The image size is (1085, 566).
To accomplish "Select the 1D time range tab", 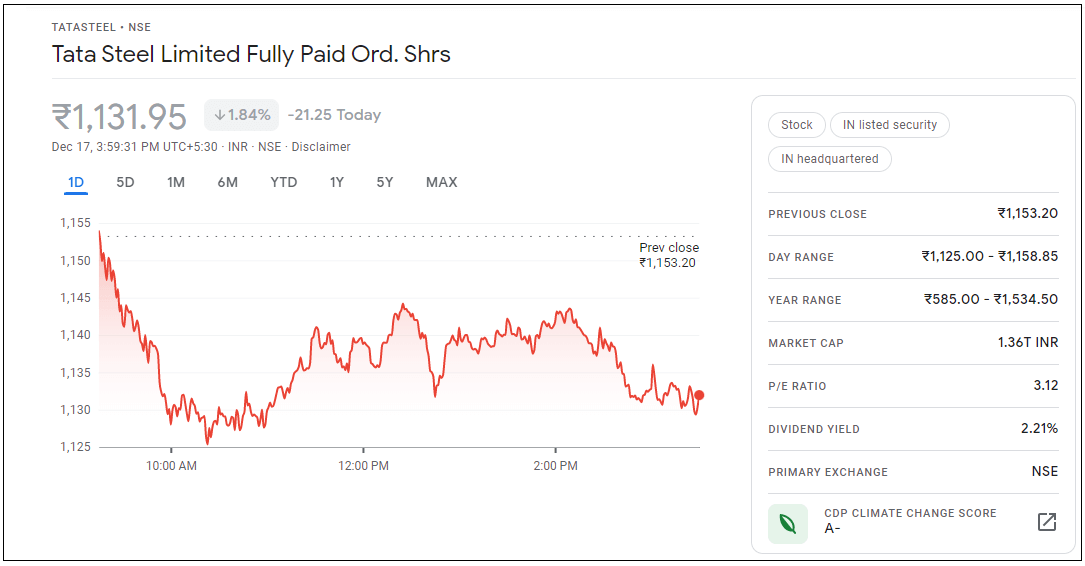I will point(76,182).
